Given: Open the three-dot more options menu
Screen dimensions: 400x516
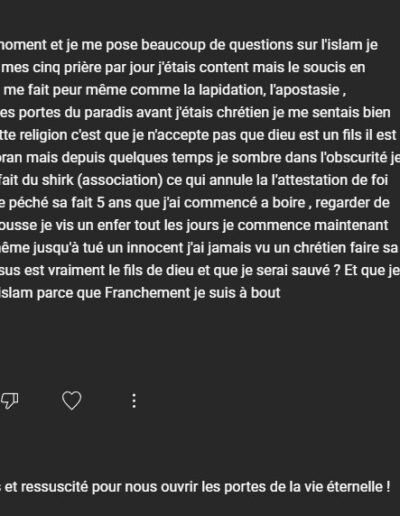Looking at the screenshot, I should point(134,401).
